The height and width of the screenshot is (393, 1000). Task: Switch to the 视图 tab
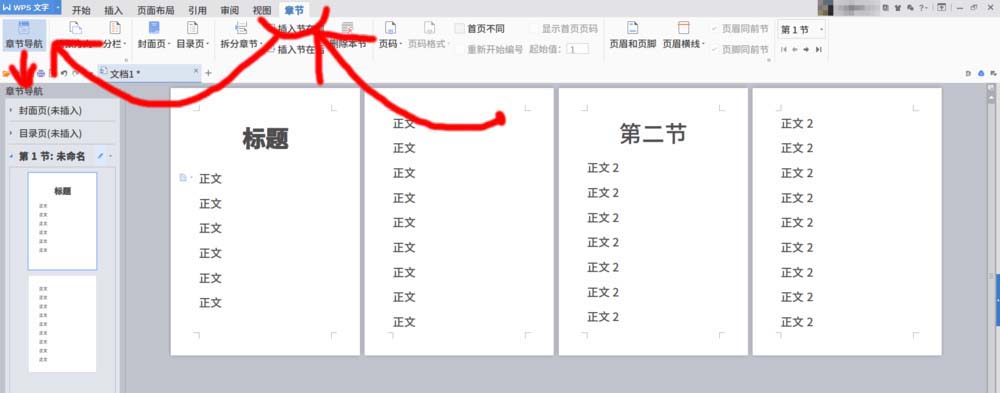(x=261, y=10)
